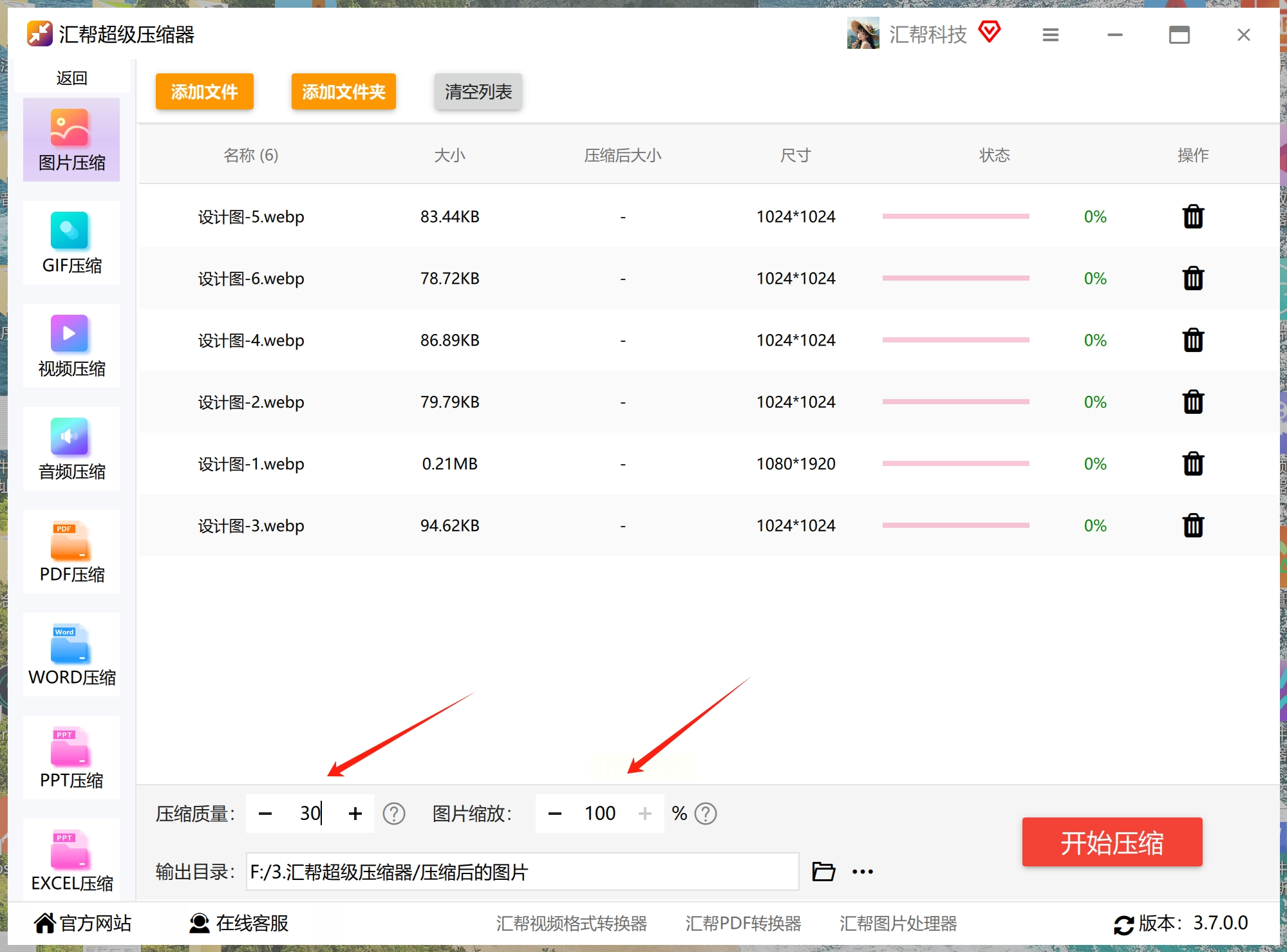
Task: Click the folder icon beside output directory
Action: pyautogui.click(x=823, y=872)
